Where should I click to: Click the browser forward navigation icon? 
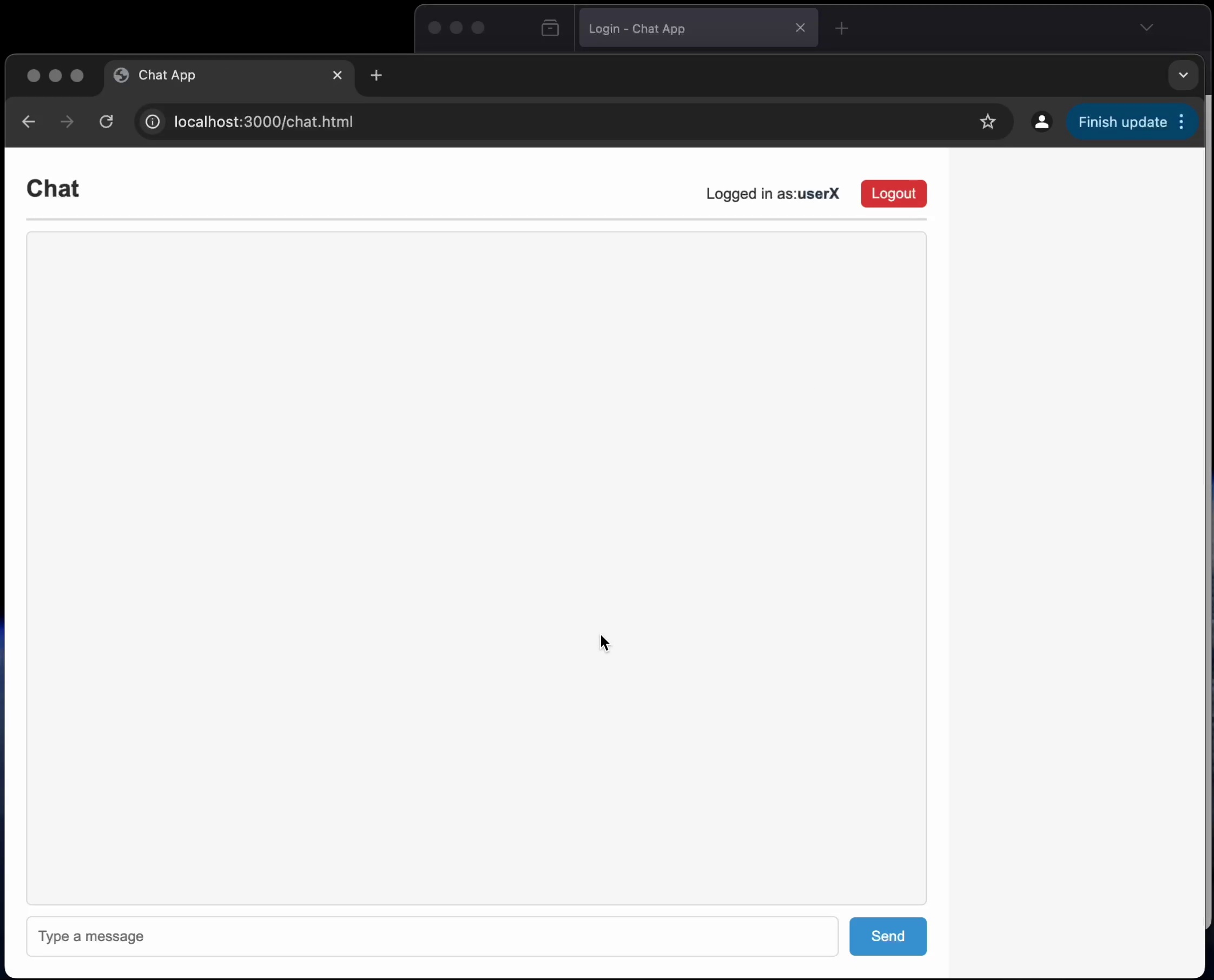coord(66,121)
